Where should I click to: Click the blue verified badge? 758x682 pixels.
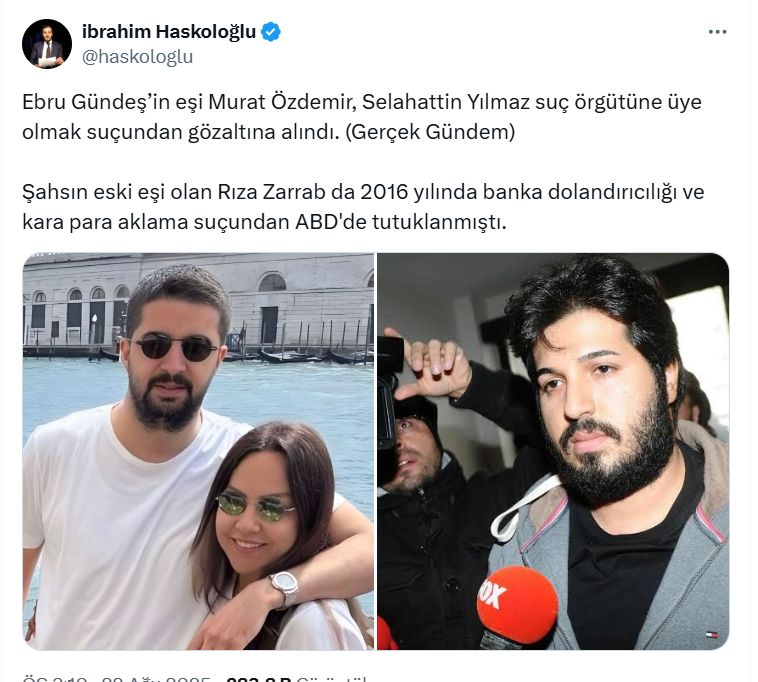pos(271,32)
